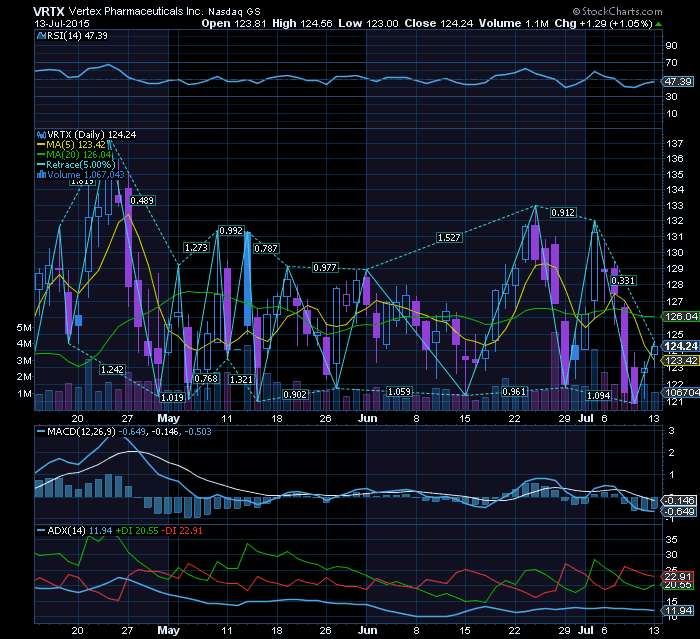The width and height of the screenshot is (700, 639).
Task: Click the StockCharts.com watermark link
Action: [617, 11]
